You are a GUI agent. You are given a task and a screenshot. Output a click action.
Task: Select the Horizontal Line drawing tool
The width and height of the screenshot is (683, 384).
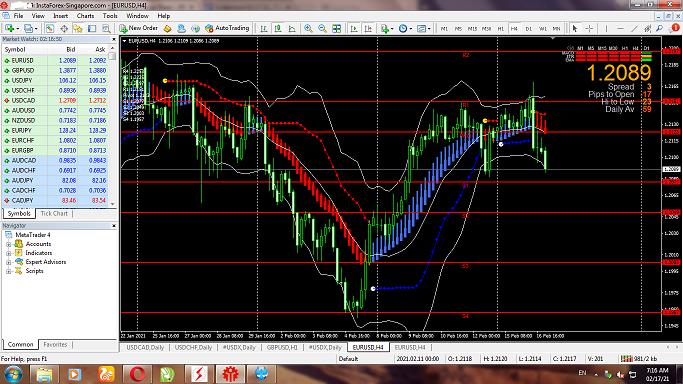pyautogui.click(x=620, y=28)
